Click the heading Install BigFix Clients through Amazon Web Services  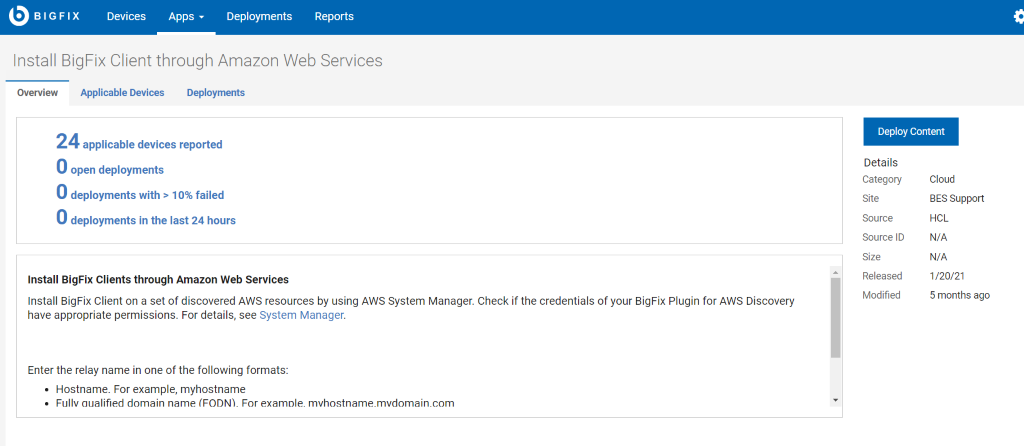pyautogui.click(x=158, y=279)
